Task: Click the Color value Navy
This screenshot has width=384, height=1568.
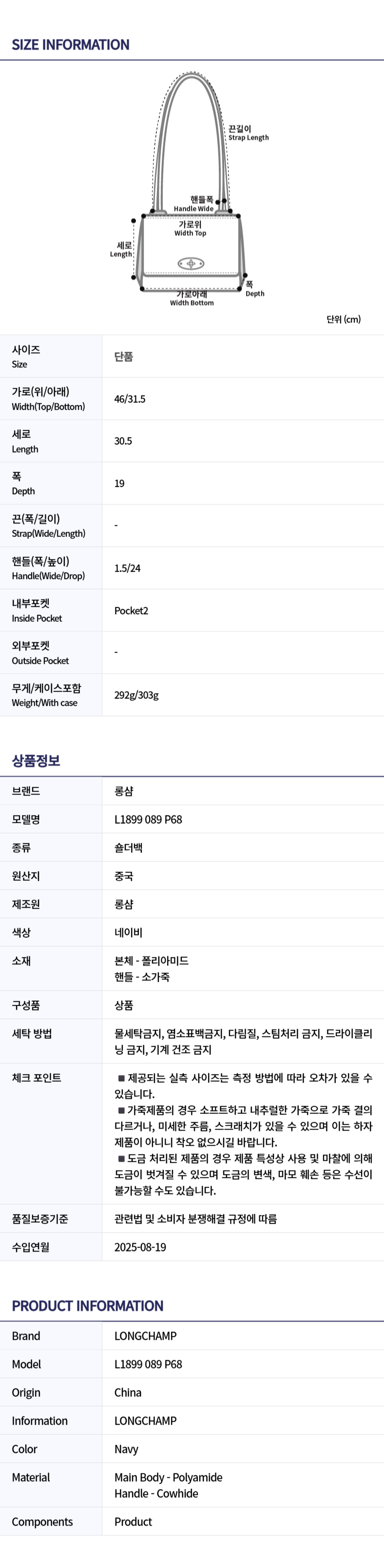Action: (126, 1449)
